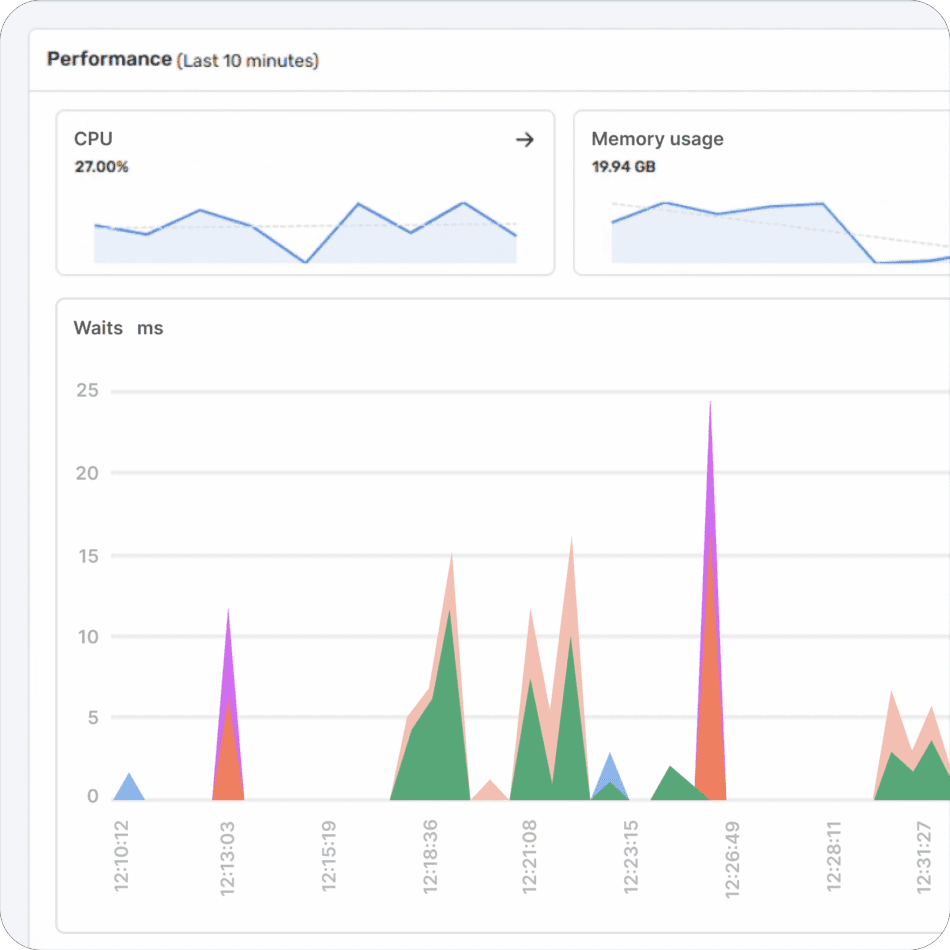The width and height of the screenshot is (950, 950).
Task: Click the ms unit label
Action: 150,328
